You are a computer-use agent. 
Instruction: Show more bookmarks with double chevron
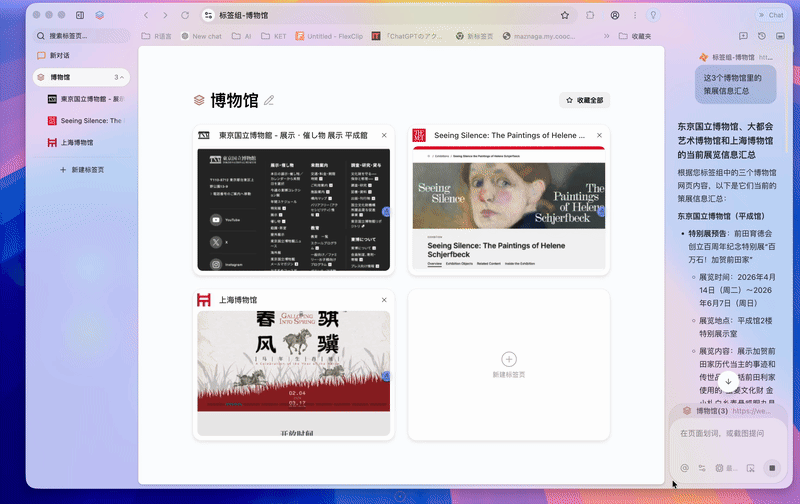[x=606, y=36]
